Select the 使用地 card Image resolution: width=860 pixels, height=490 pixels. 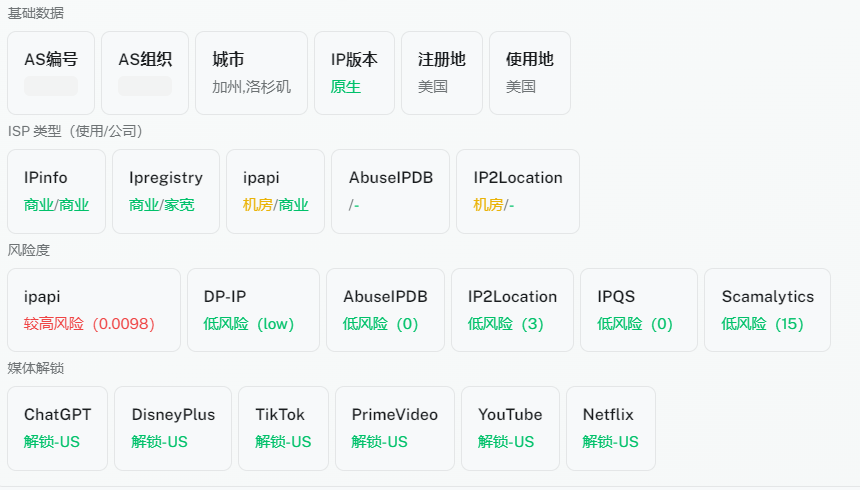[529, 73]
